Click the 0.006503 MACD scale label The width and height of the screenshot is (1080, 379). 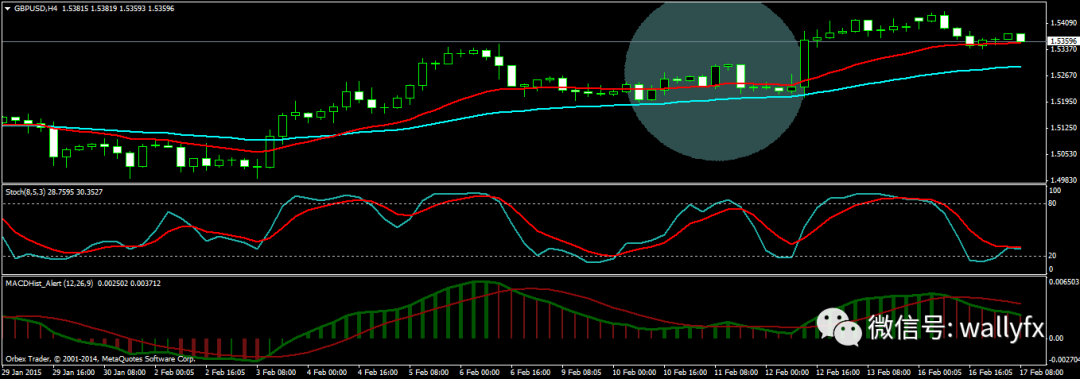point(1063,282)
